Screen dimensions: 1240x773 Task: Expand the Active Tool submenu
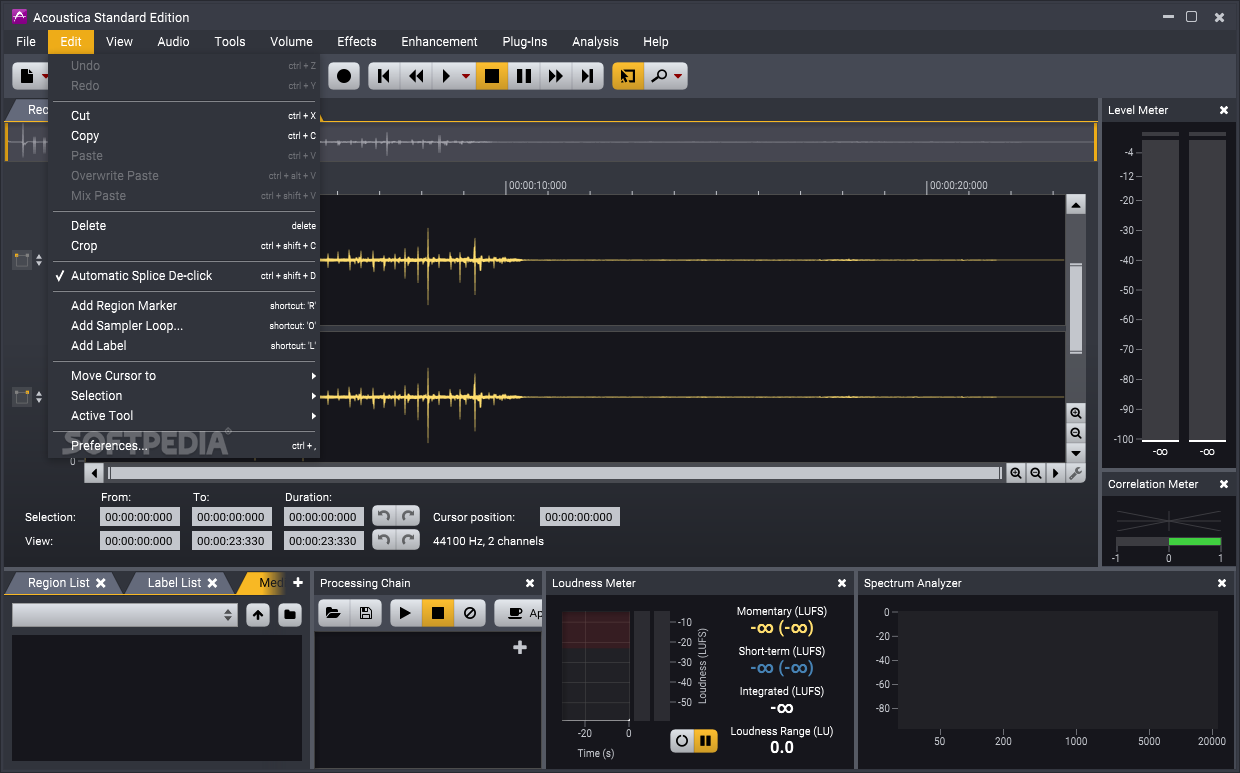click(184, 416)
